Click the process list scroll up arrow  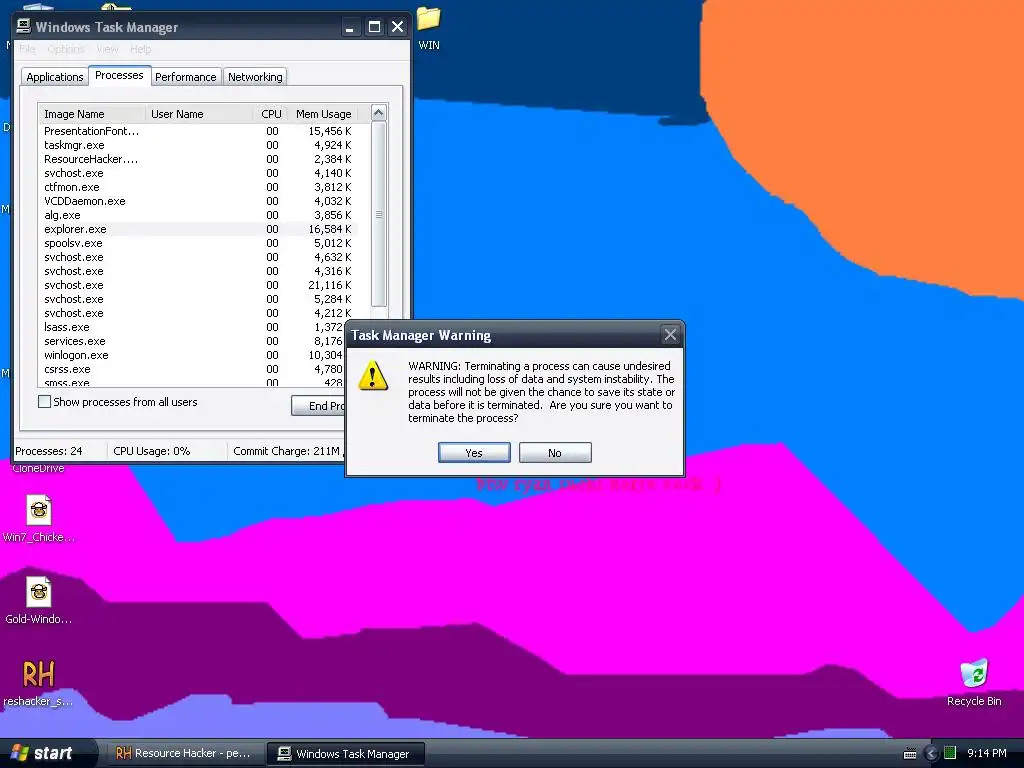(379, 113)
